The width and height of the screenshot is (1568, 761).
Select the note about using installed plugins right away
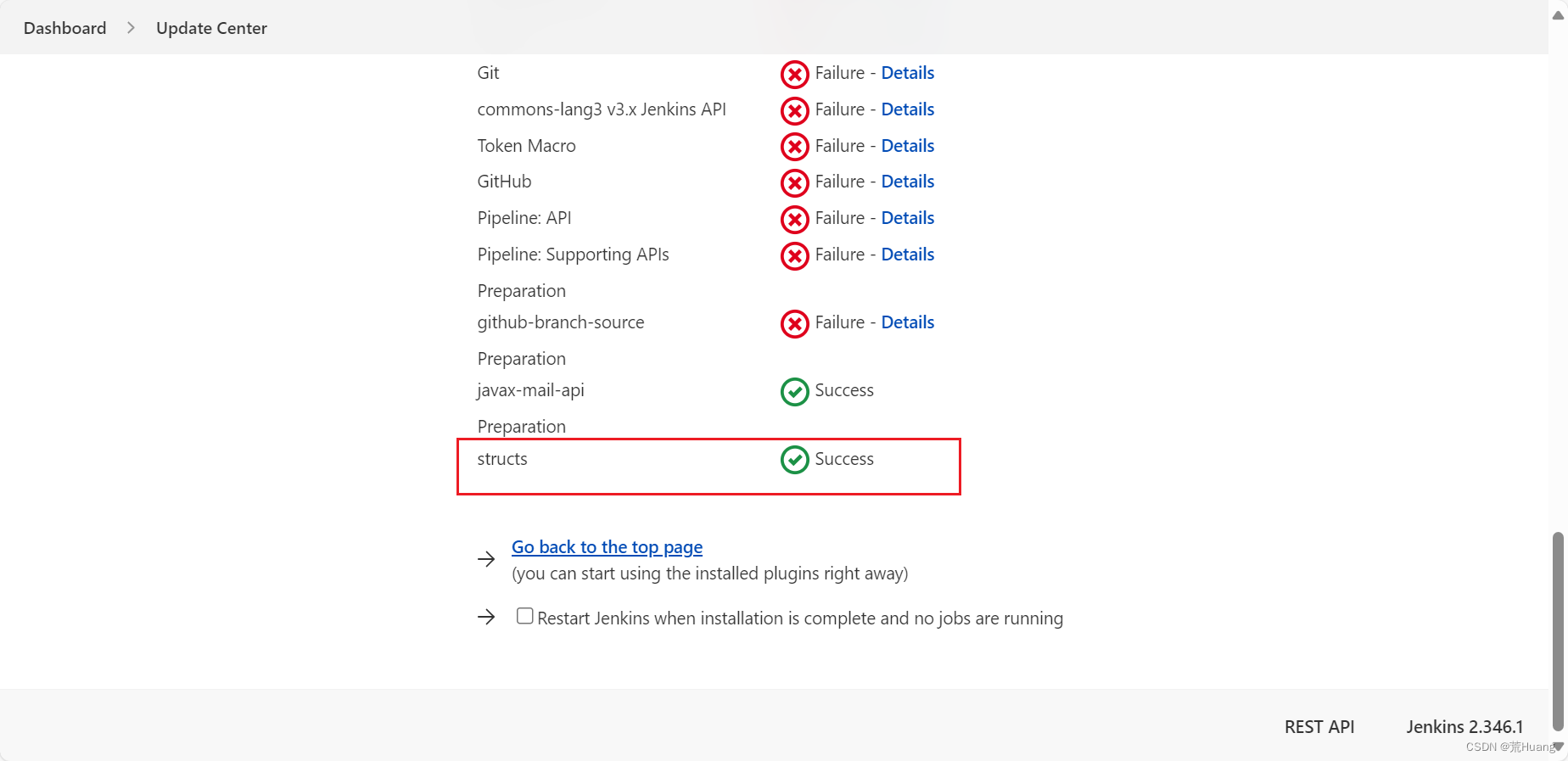pos(709,574)
